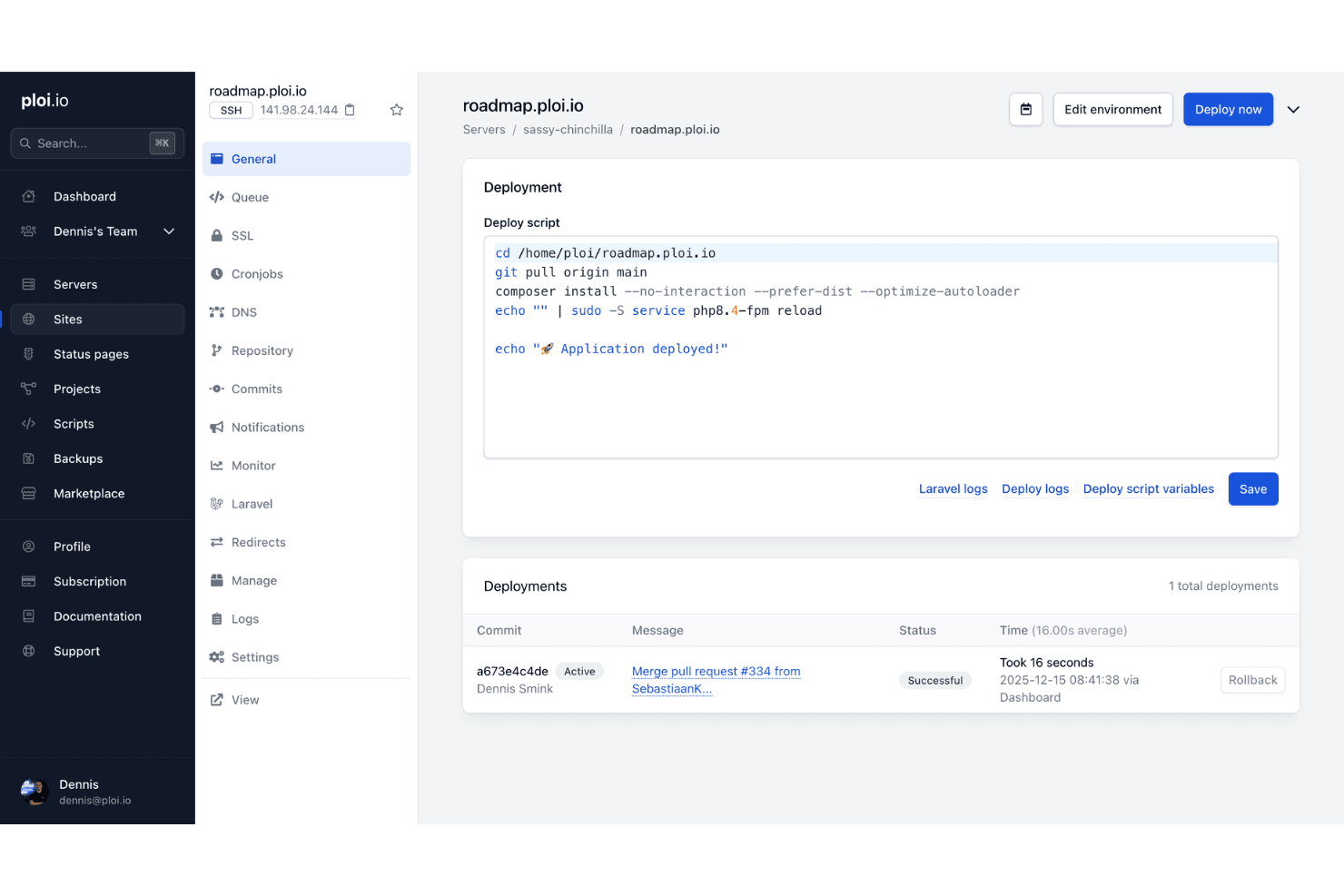Open the calendar schedule icon button
Viewport: 1344px width, 896px height.
1026,109
